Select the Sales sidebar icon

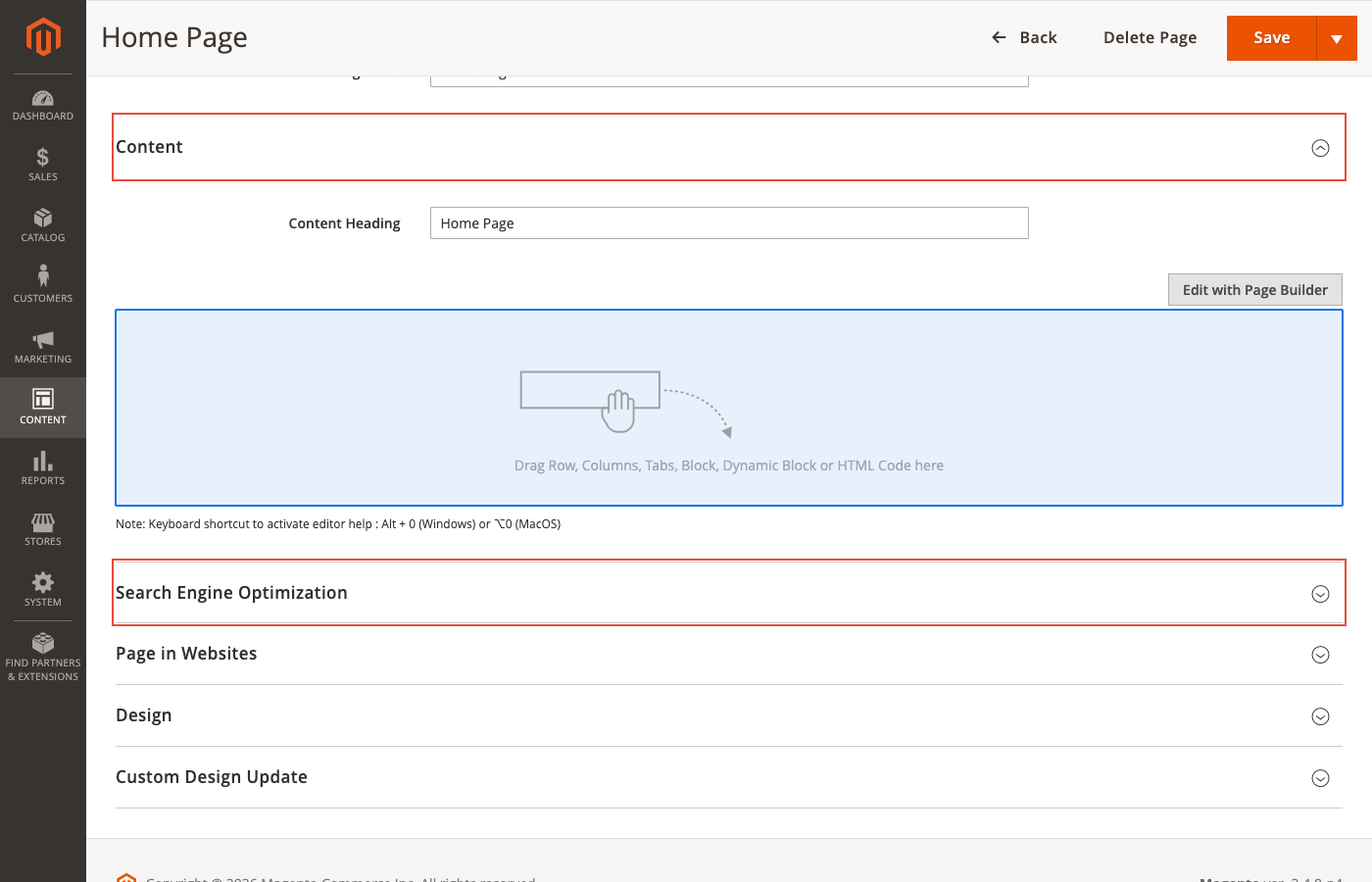click(x=43, y=165)
